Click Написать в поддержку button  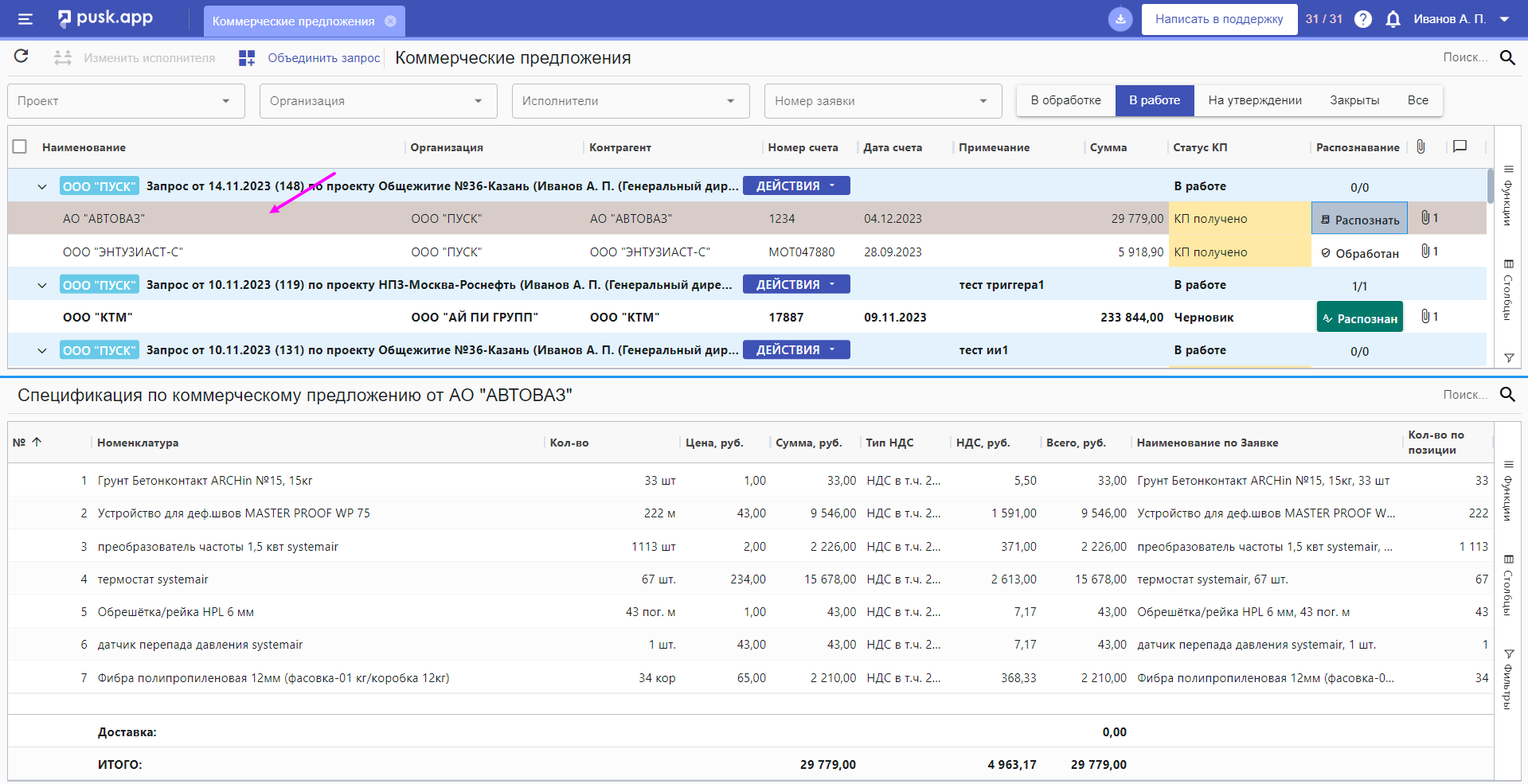pos(1219,19)
